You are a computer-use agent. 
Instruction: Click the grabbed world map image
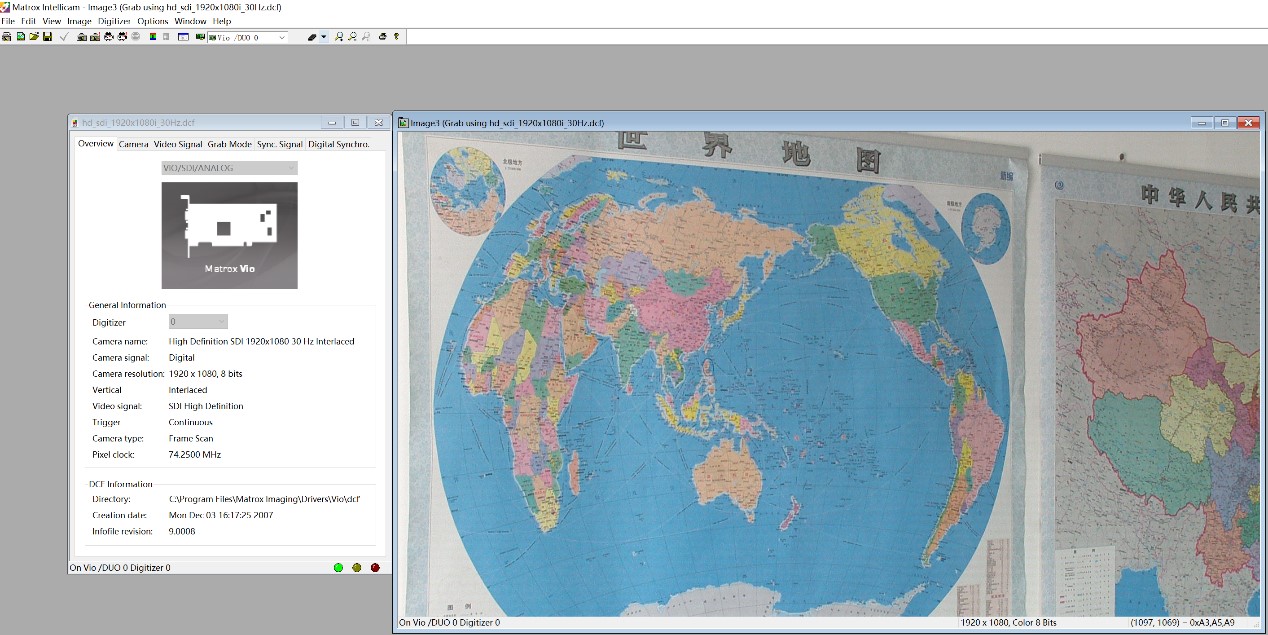[830, 375]
